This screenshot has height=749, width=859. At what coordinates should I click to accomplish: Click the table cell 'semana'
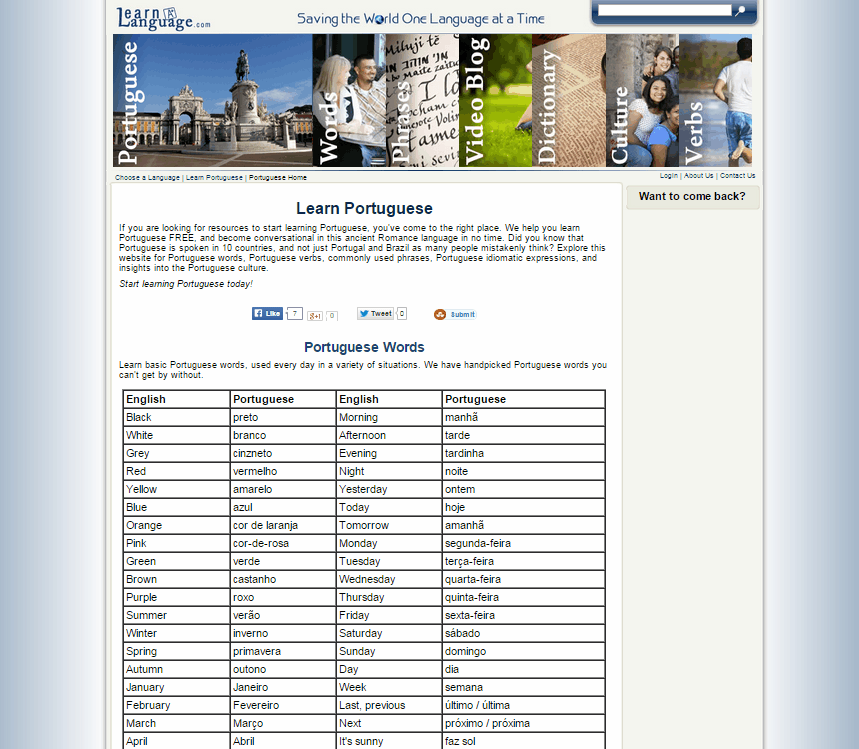tap(523, 689)
